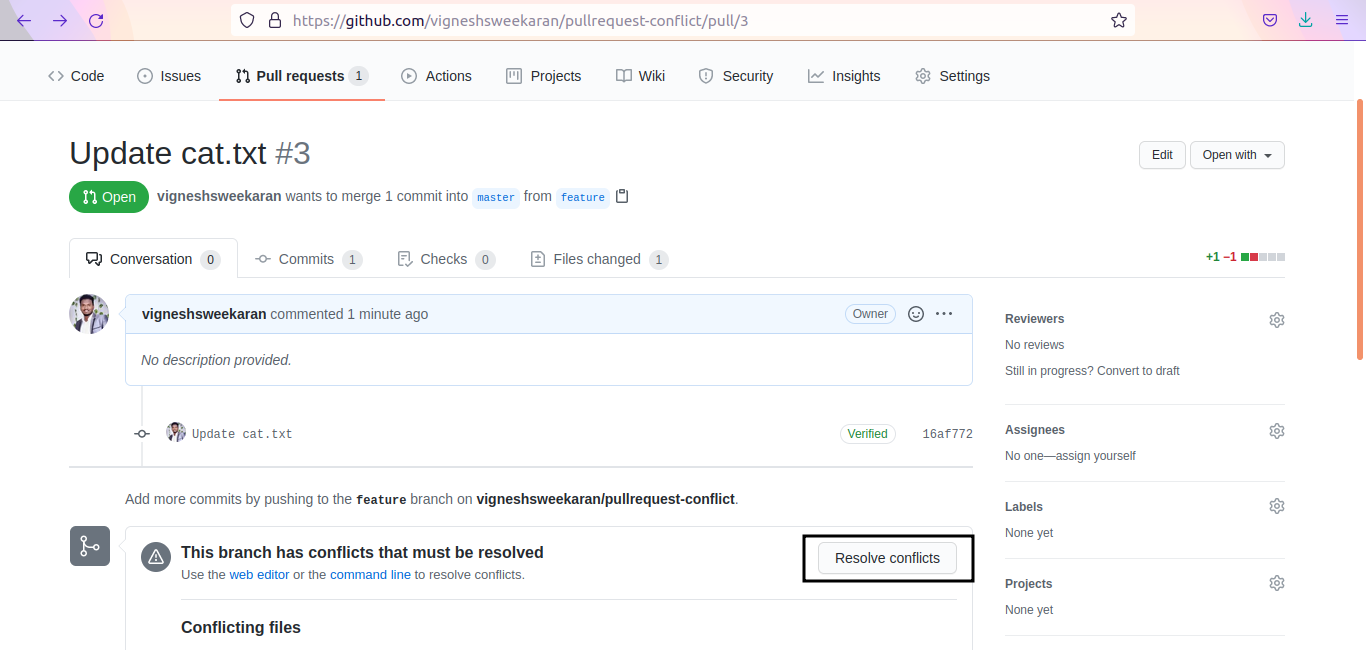Open the comment three-dot options menu
This screenshot has height=650, width=1366.
(944, 314)
